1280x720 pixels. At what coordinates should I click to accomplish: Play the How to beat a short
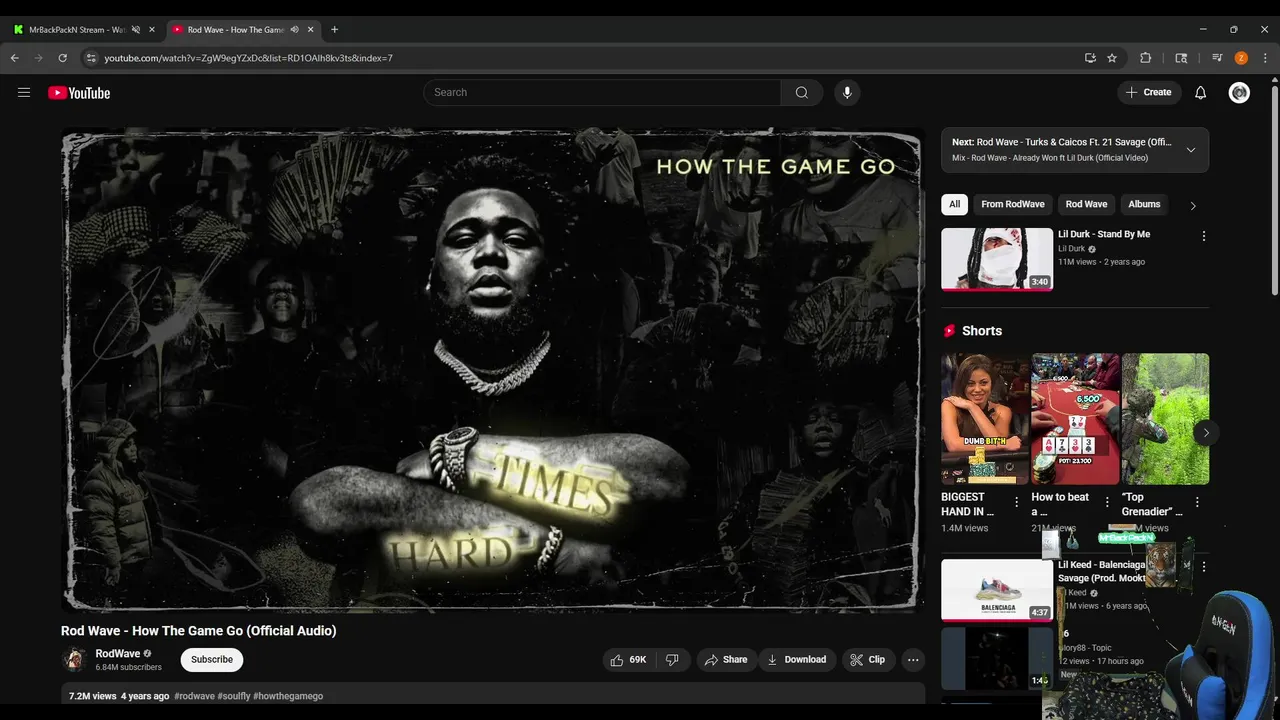(1075, 419)
